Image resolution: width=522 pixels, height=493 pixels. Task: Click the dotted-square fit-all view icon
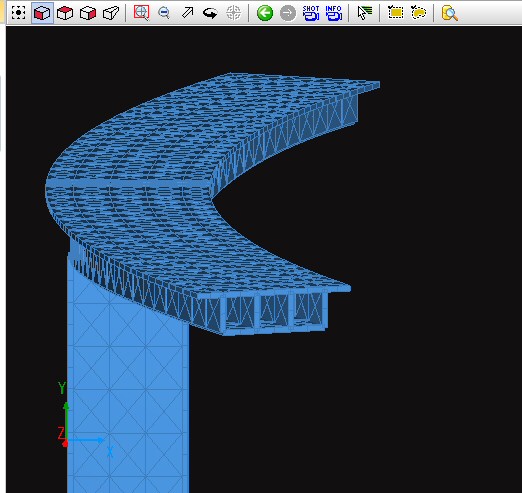[18, 13]
